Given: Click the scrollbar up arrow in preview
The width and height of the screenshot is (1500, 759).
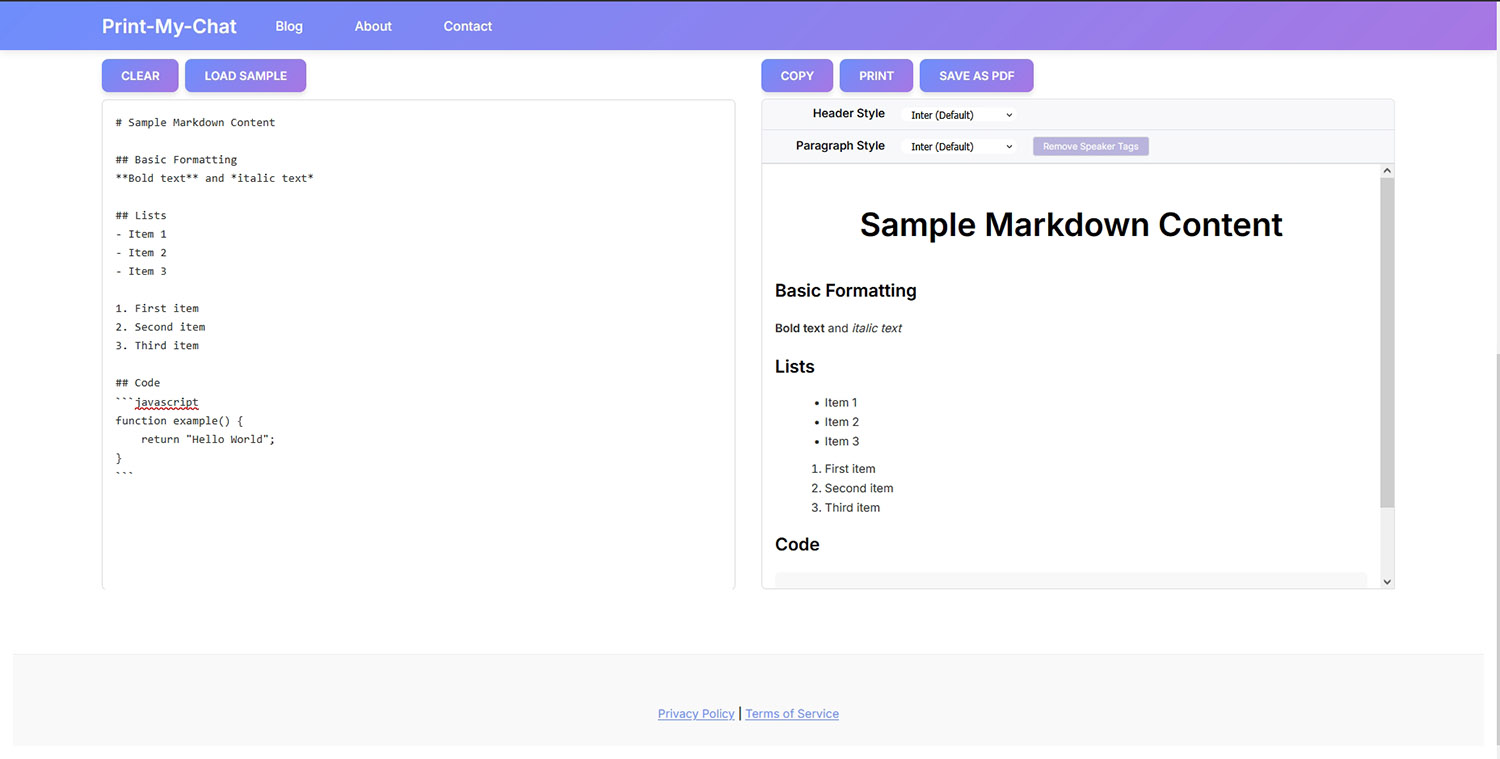Looking at the screenshot, I should tap(1387, 169).
